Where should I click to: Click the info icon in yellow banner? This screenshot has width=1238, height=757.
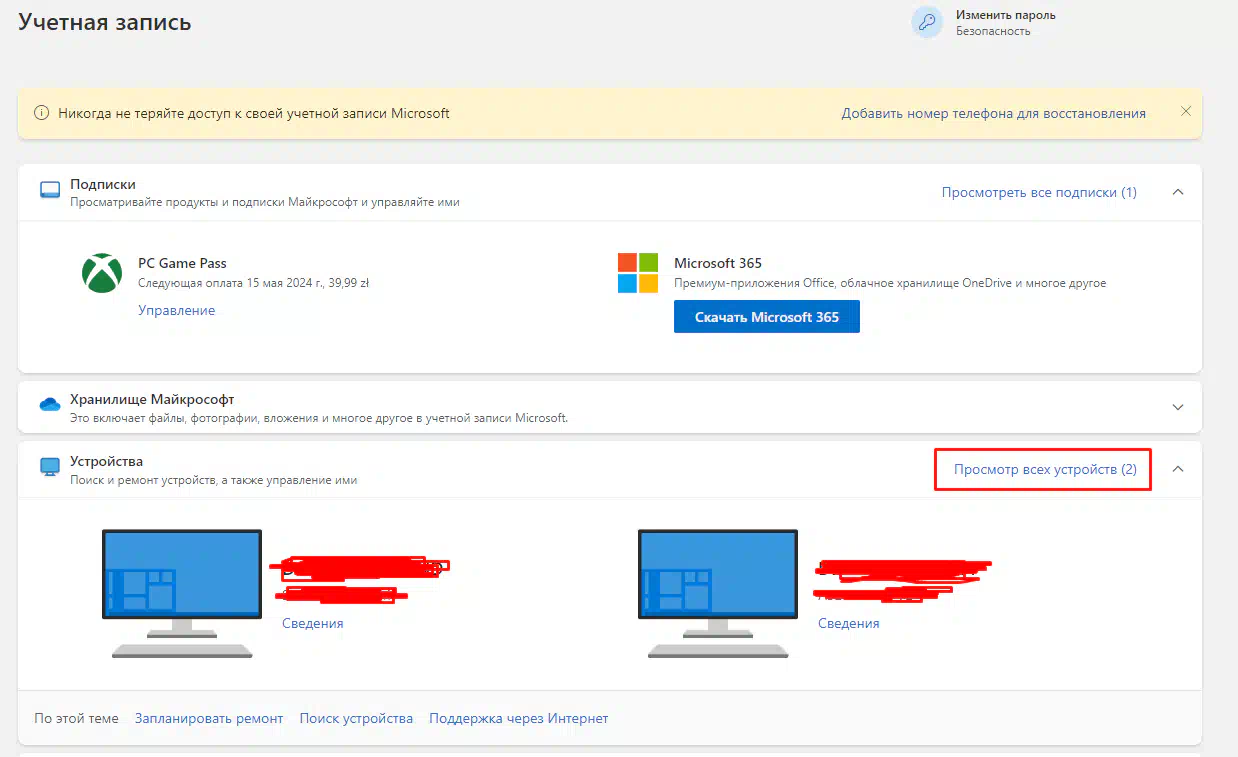click(x=42, y=113)
